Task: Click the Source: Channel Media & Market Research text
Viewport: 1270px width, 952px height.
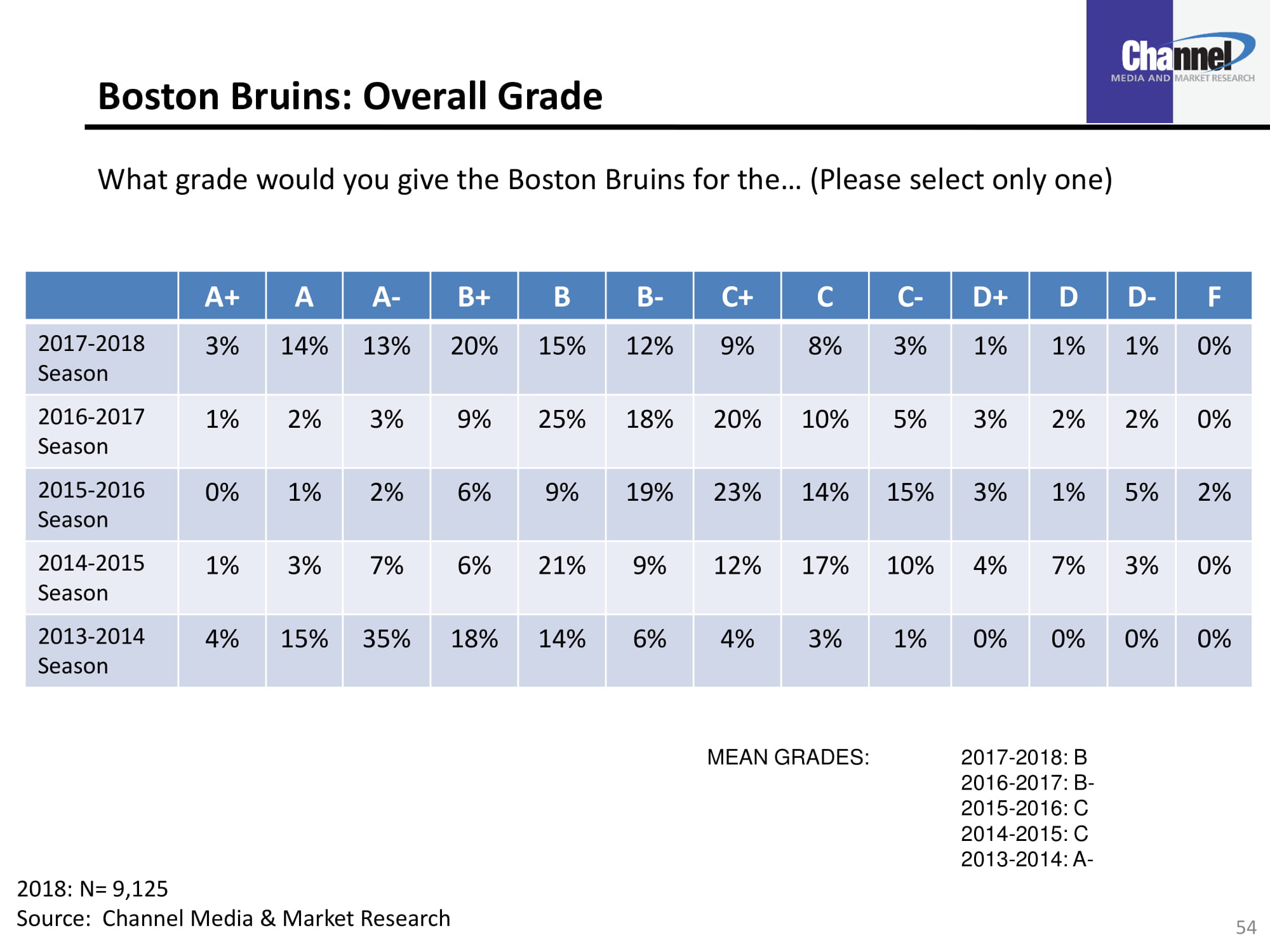Action: [233, 918]
